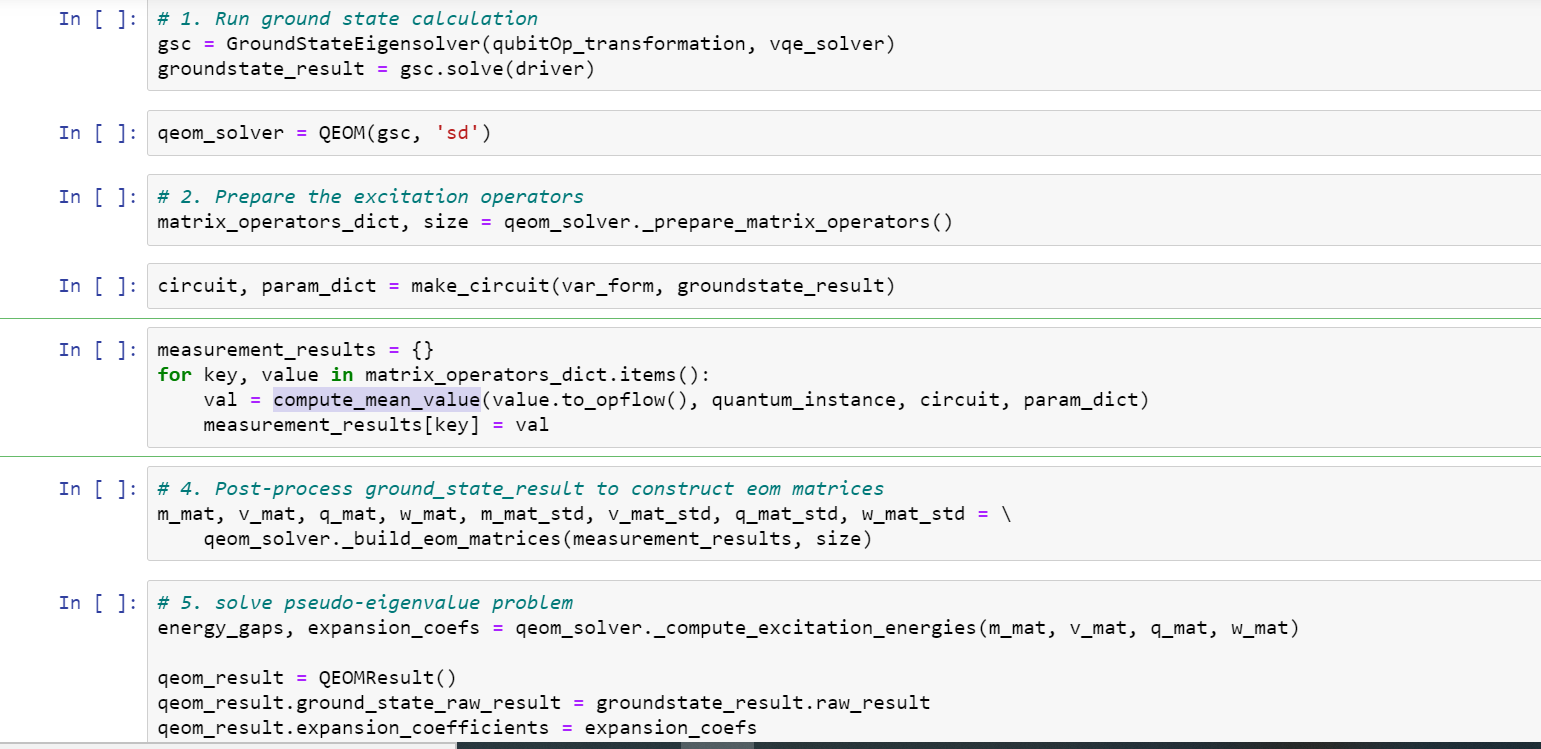Select the highlighted compute_mean_value function name
Viewport: 1541px width, 749px height.
[377, 400]
